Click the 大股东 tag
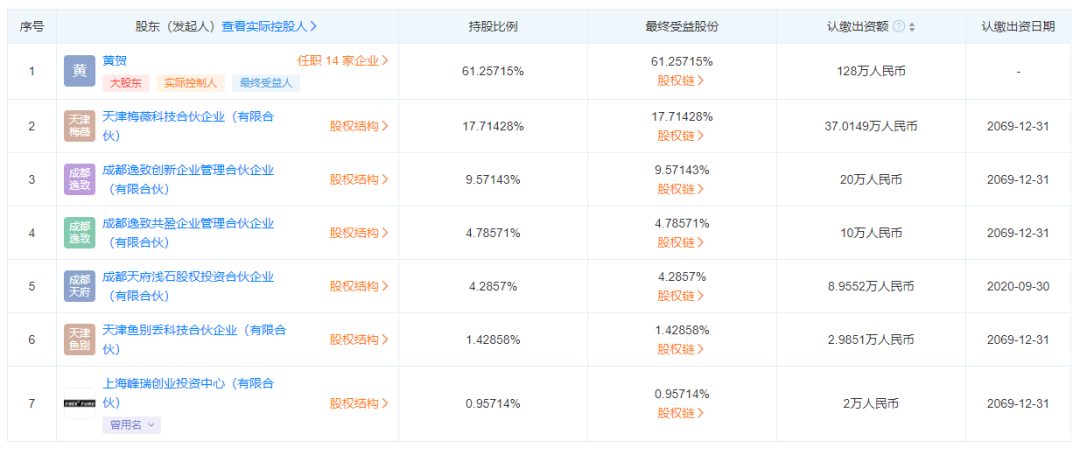The width and height of the screenshot is (1080, 455). coord(126,83)
